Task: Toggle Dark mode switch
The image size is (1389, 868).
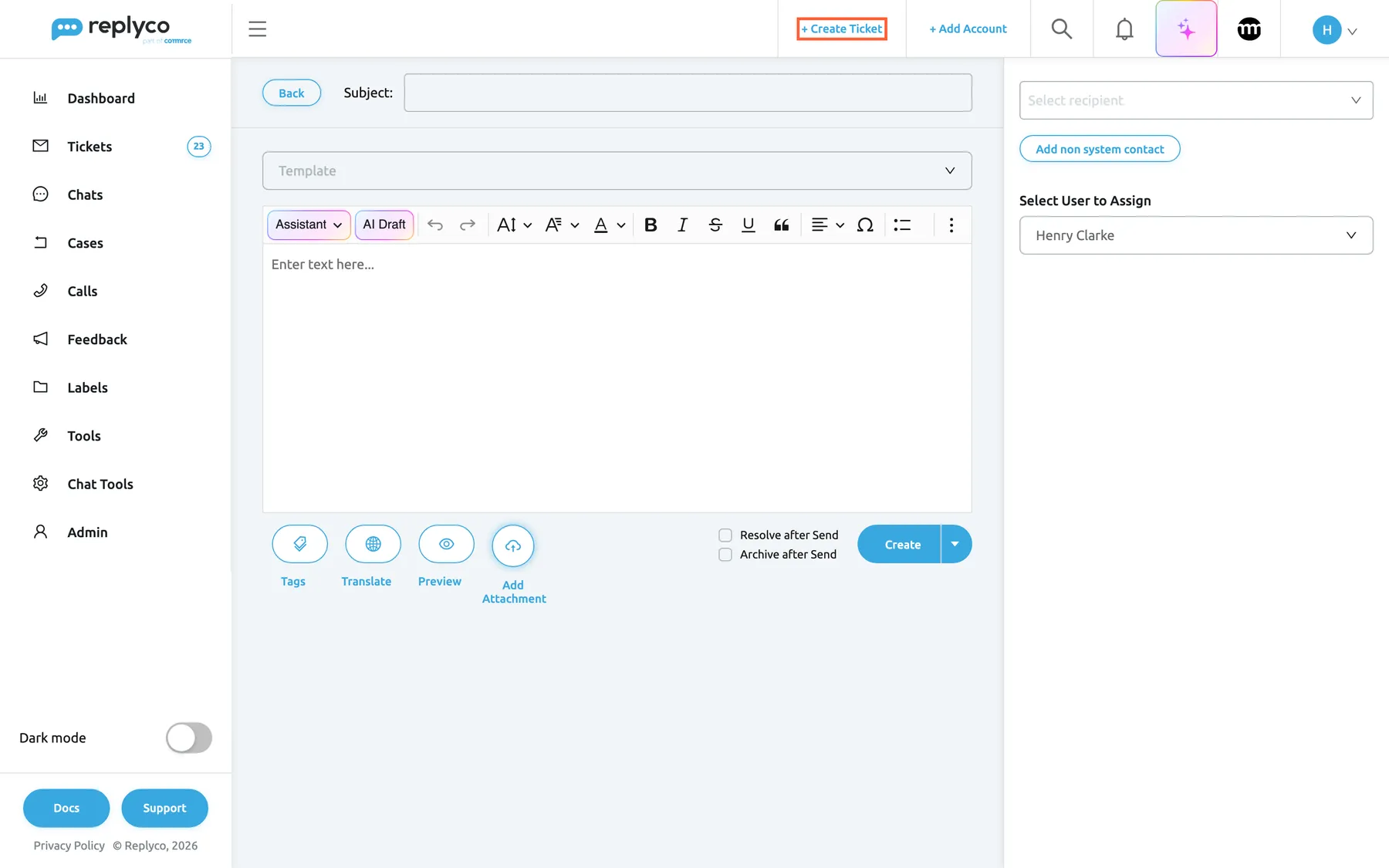Action: pos(189,738)
